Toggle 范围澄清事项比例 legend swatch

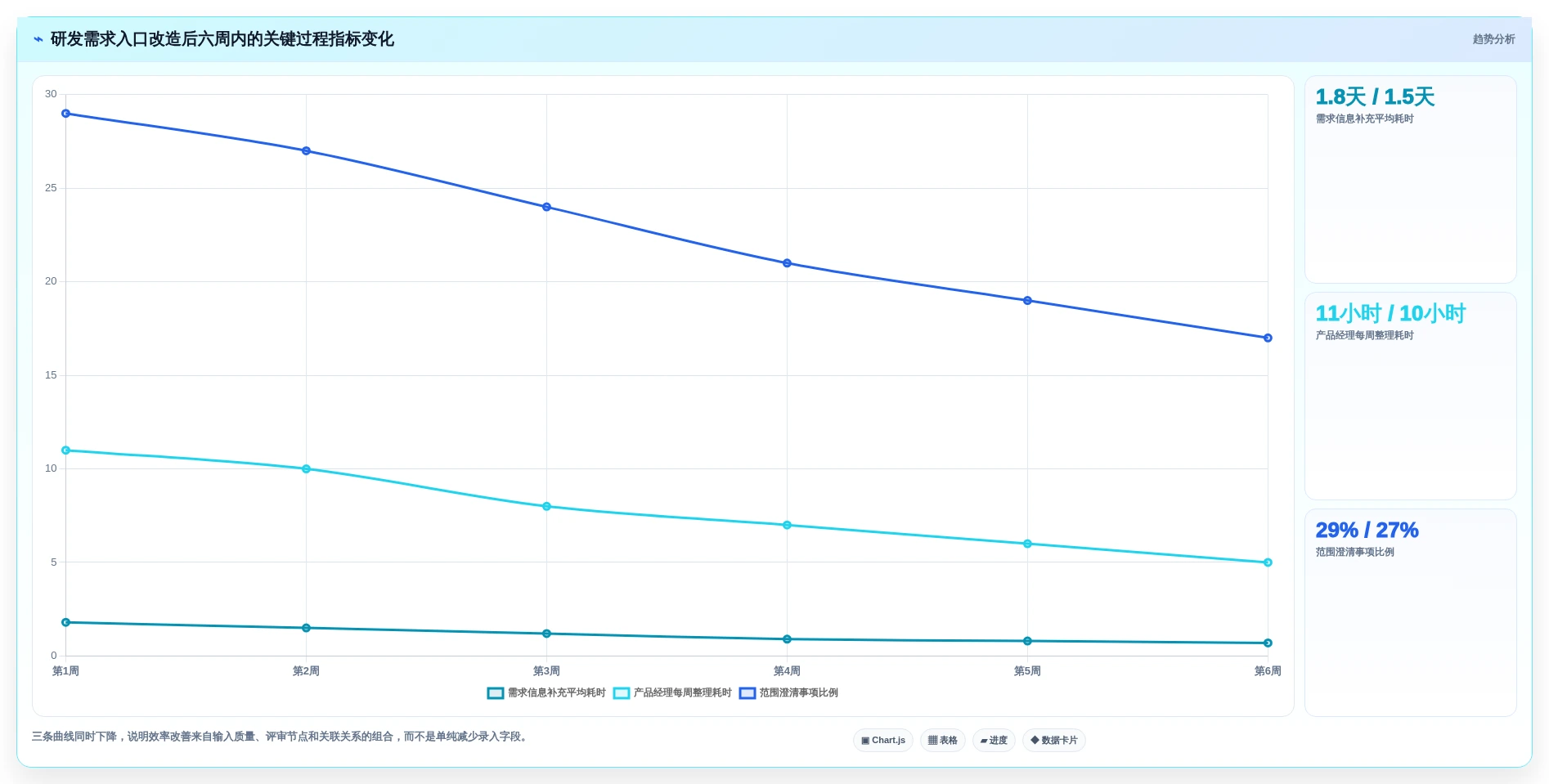point(747,693)
